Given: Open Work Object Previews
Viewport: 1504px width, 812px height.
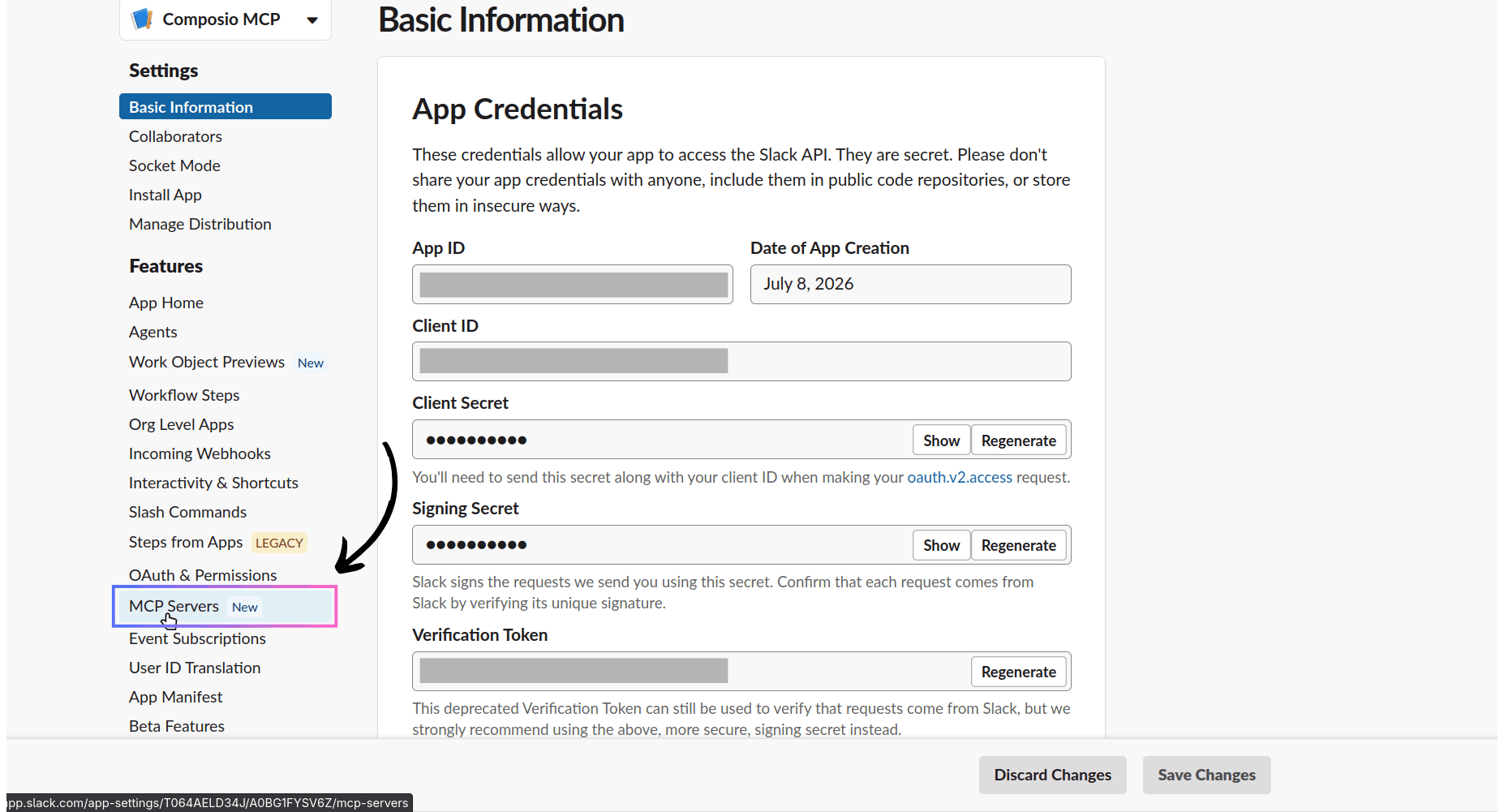Looking at the screenshot, I should [207, 362].
